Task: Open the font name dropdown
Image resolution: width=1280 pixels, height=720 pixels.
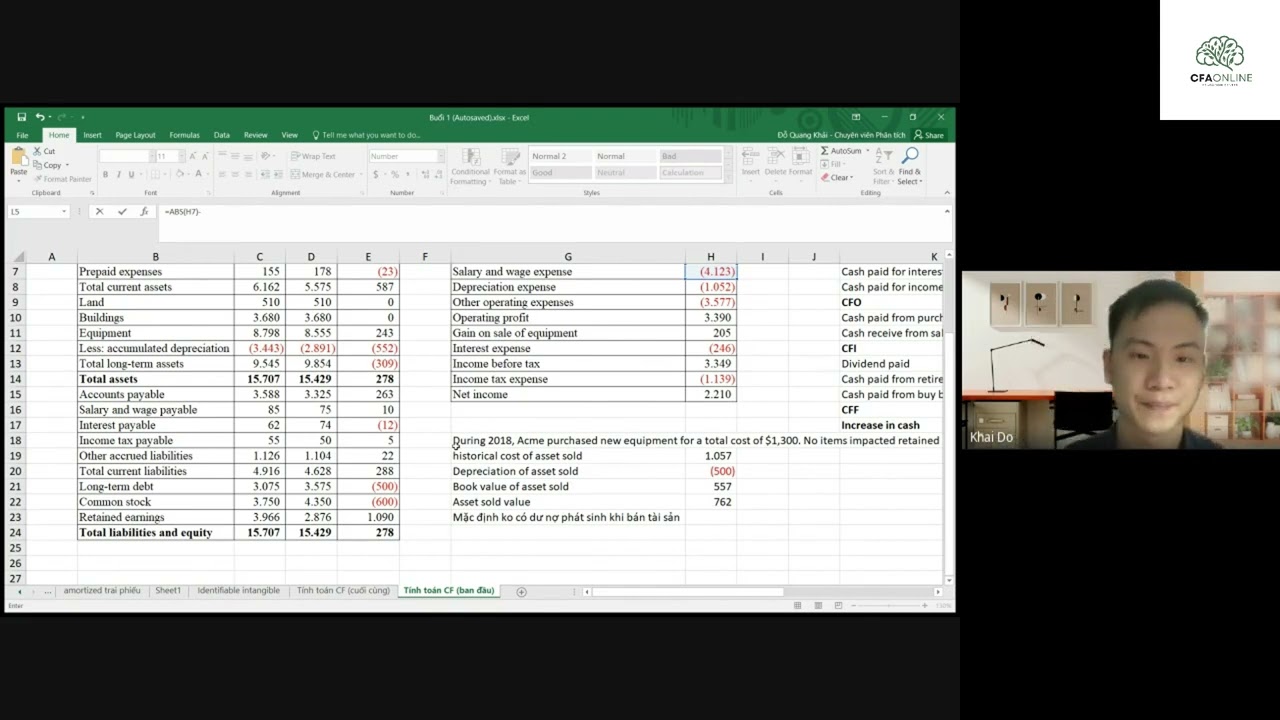Action: click(x=152, y=156)
